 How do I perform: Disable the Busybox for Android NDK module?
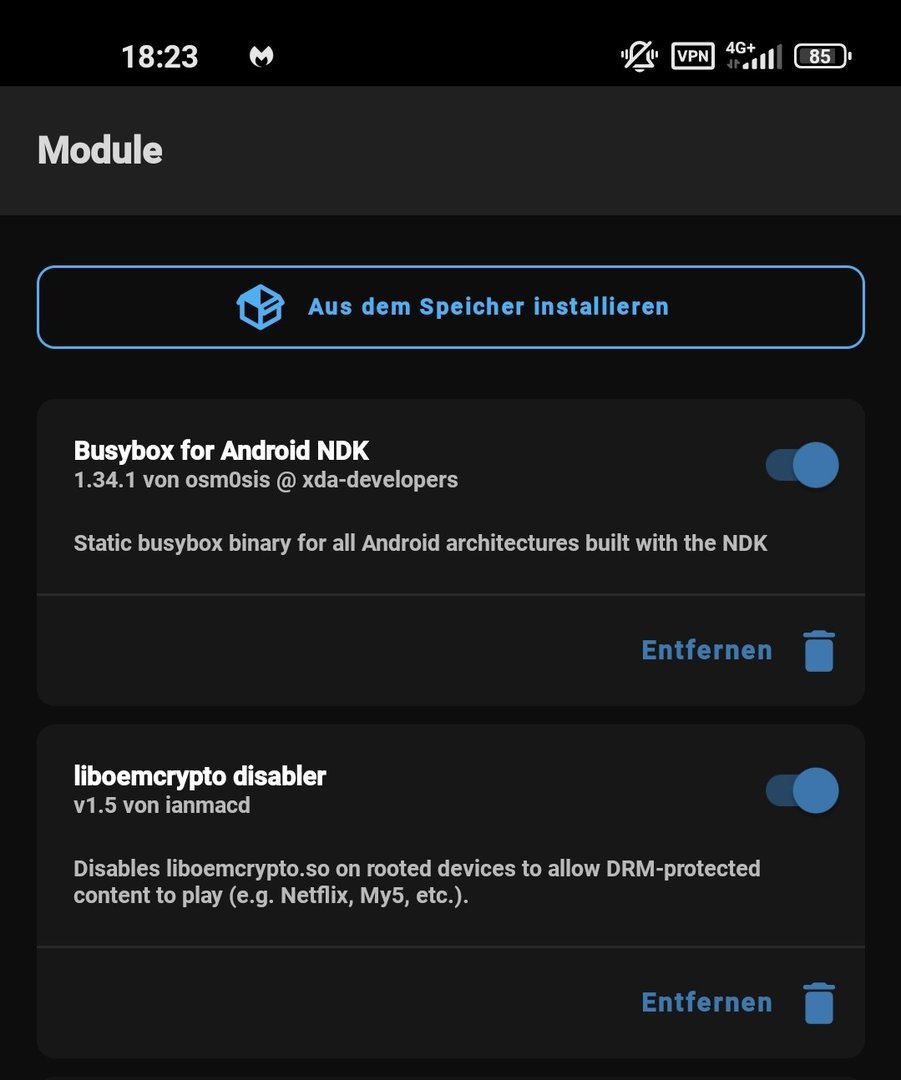(x=803, y=465)
